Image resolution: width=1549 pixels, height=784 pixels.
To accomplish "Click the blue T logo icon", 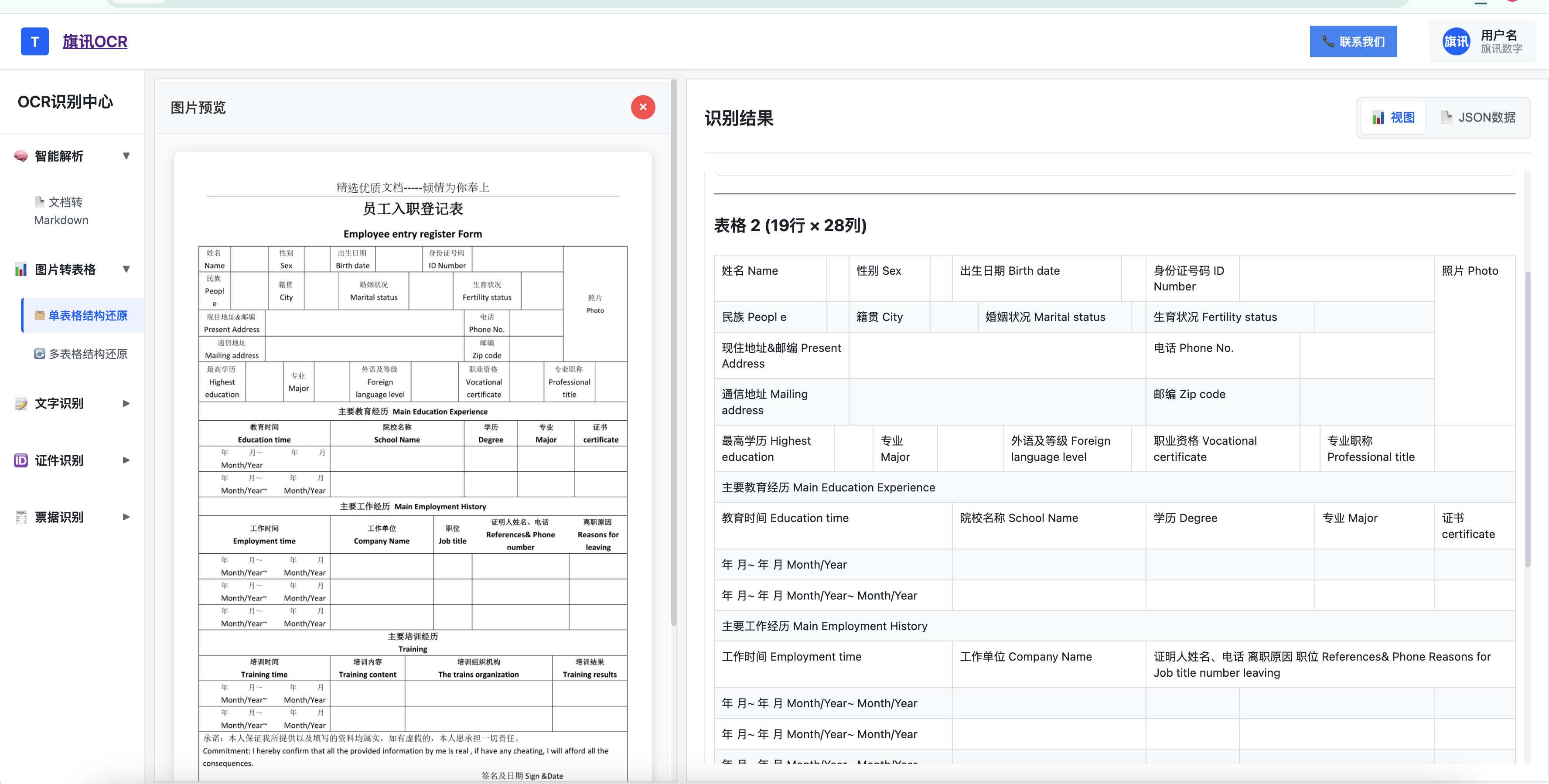I will coord(34,41).
